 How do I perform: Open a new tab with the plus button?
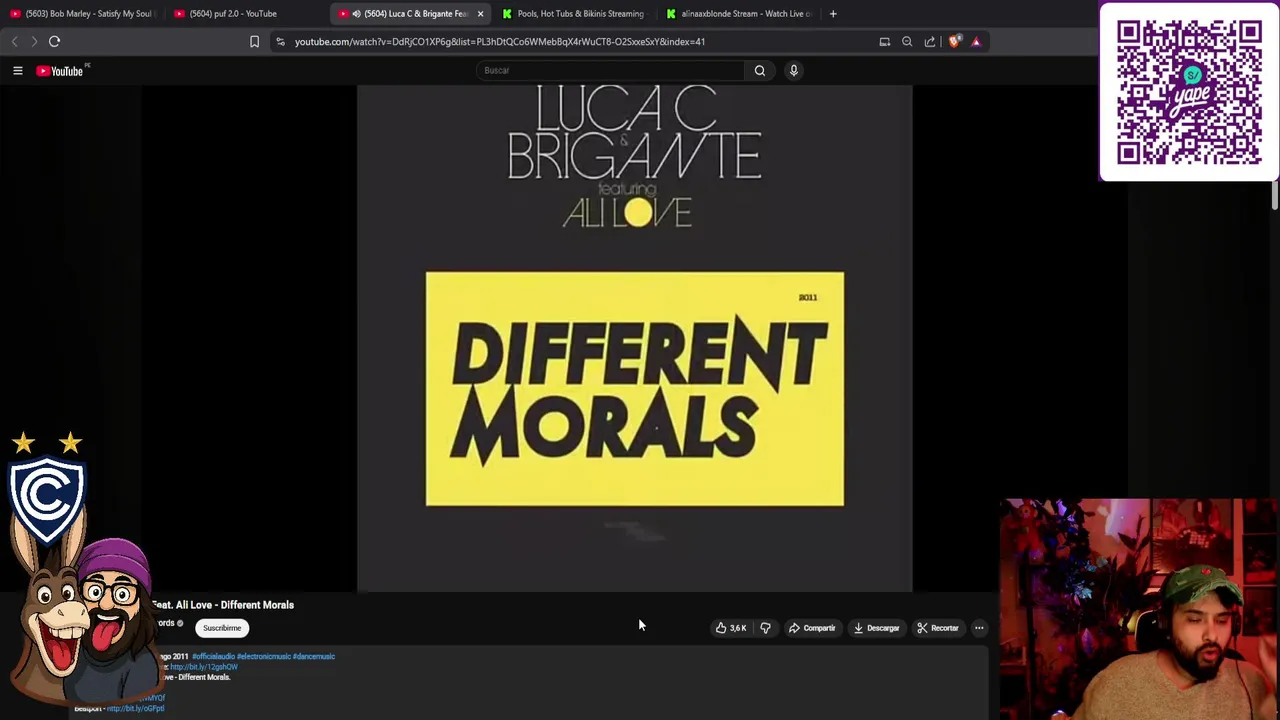point(833,13)
